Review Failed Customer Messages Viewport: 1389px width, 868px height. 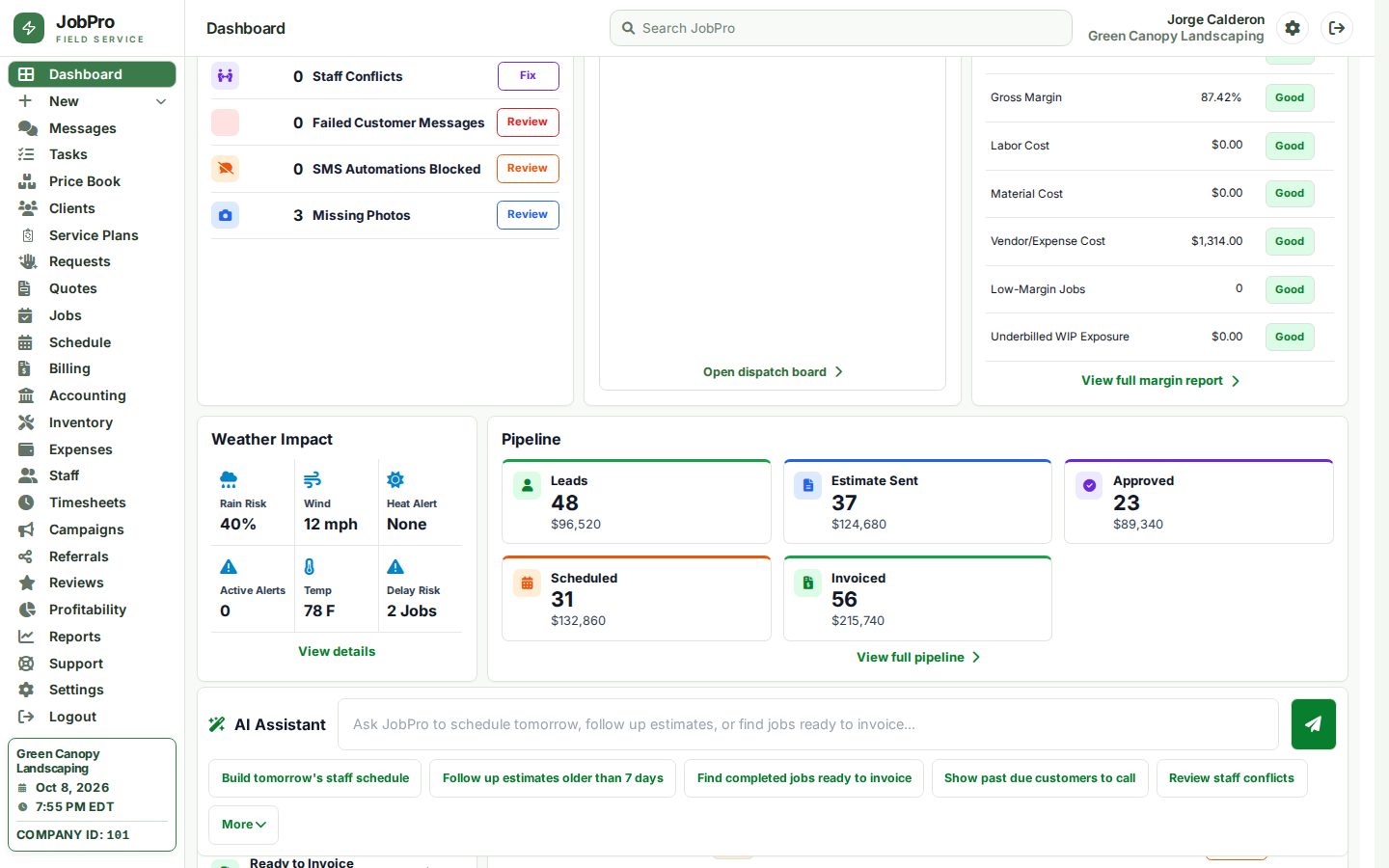[x=528, y=122]
